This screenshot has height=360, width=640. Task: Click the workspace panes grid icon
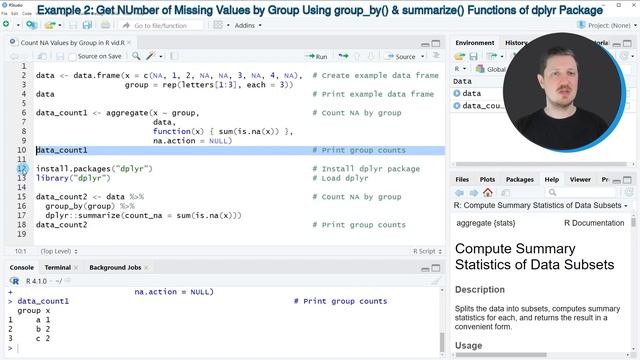tap(218, 25)
